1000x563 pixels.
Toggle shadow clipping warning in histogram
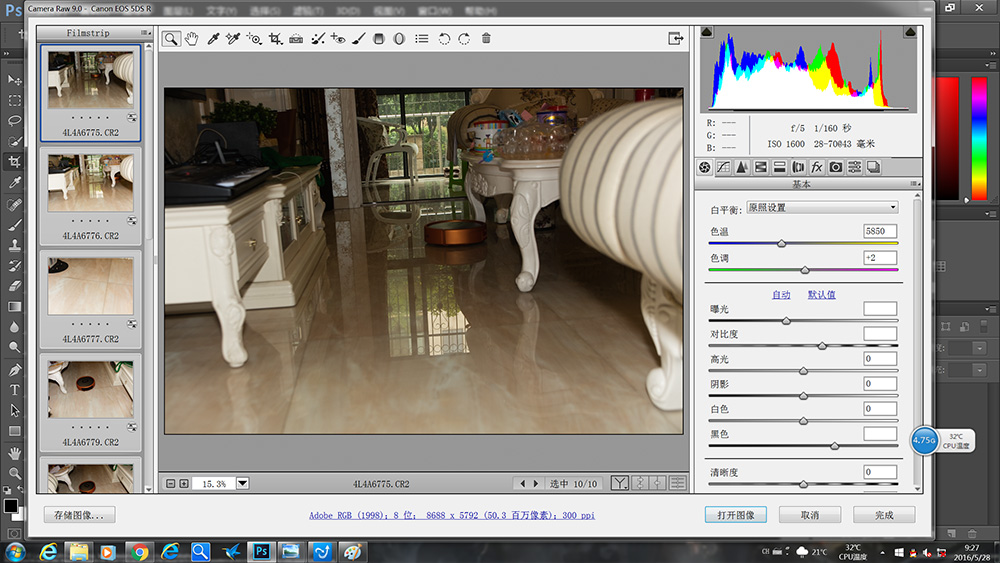tap(707, 33)
